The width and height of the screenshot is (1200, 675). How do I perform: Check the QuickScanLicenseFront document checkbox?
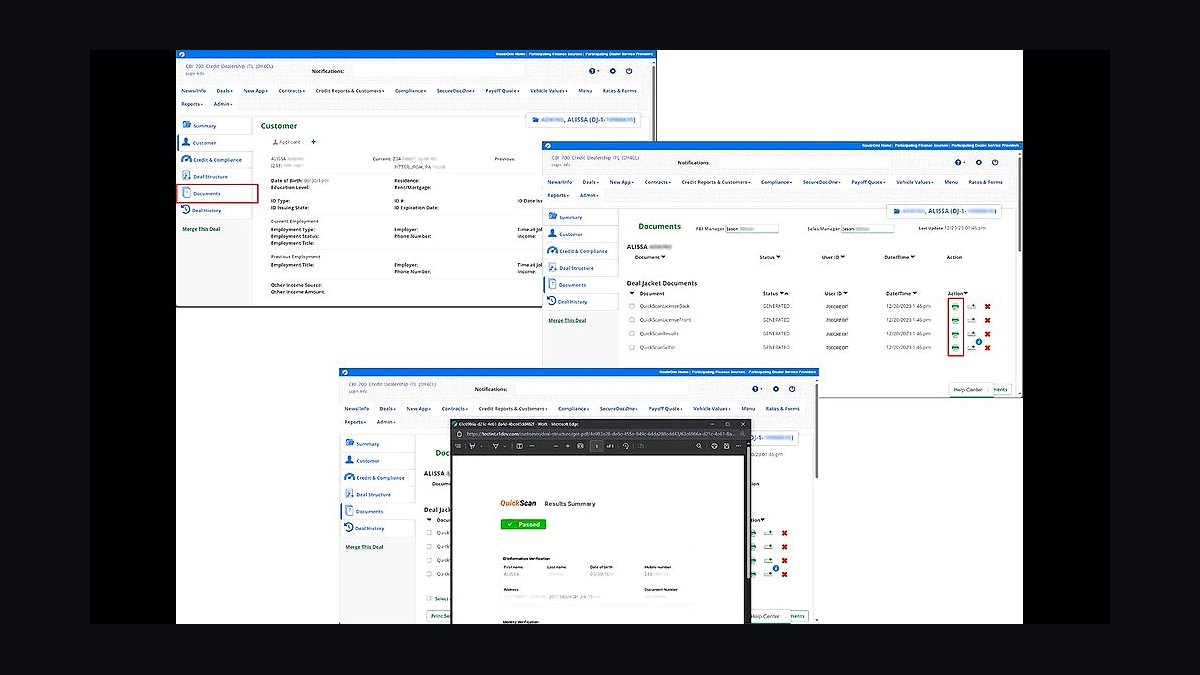632,320
